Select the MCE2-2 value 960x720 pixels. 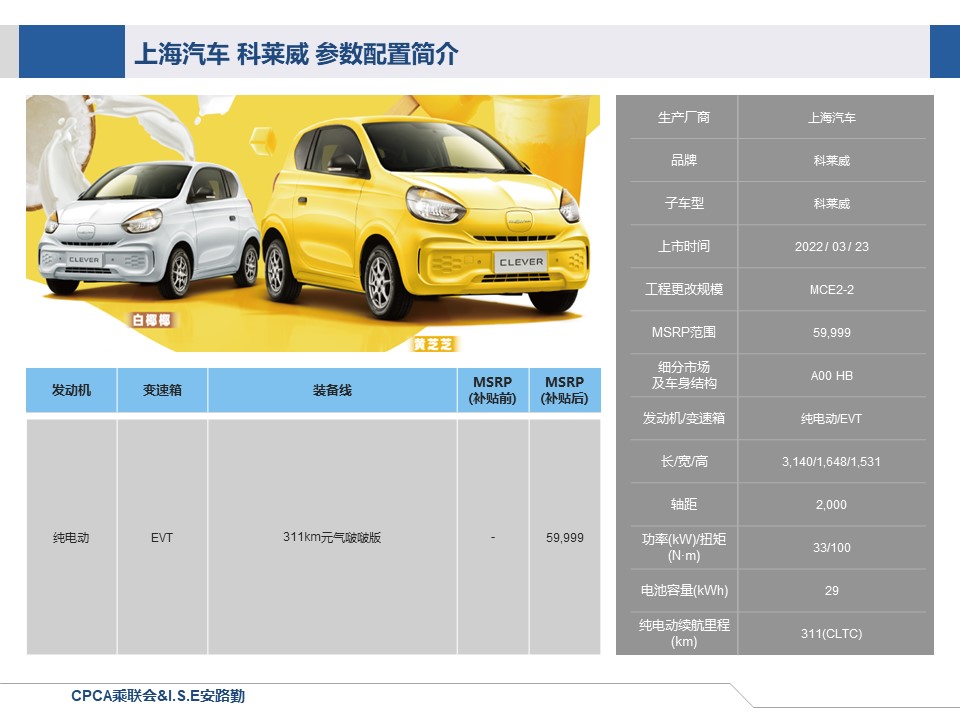(x=831, y=290)
